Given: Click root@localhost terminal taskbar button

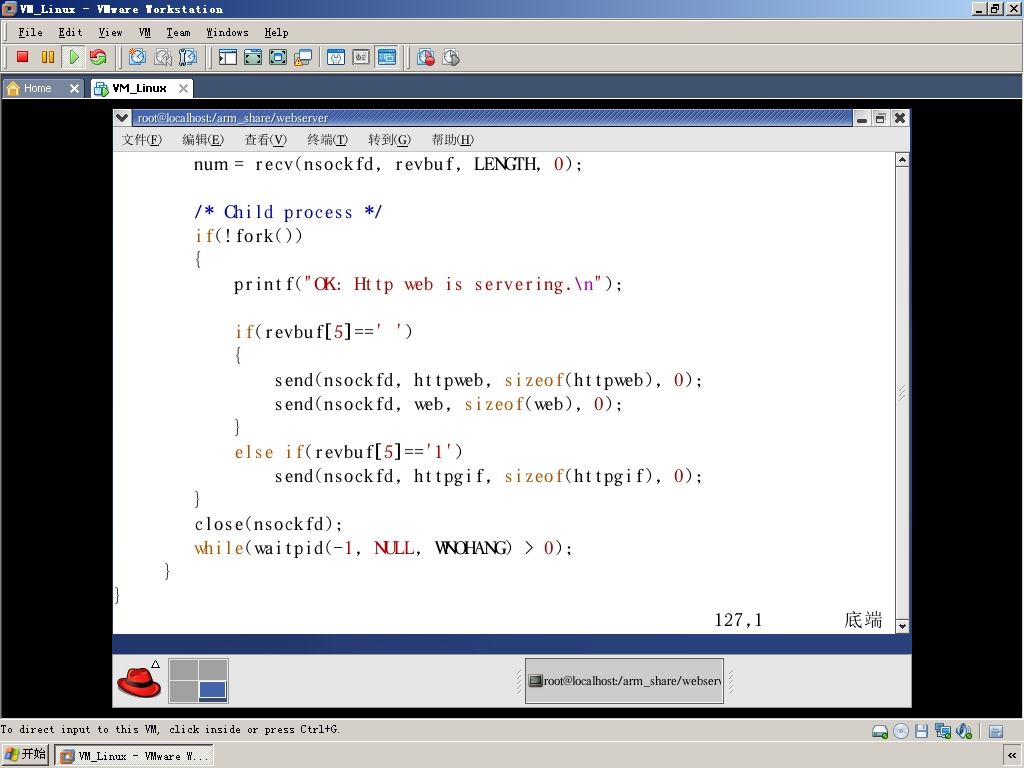Looking at the screenshot, I should (624, 680).
